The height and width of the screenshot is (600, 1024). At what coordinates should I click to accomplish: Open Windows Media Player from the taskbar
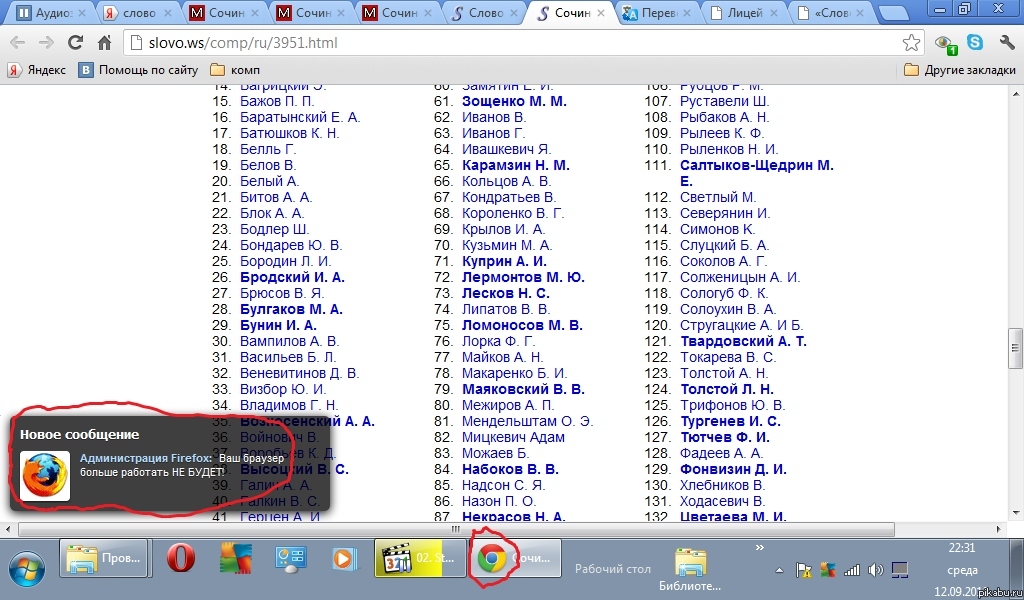point(343,560)
